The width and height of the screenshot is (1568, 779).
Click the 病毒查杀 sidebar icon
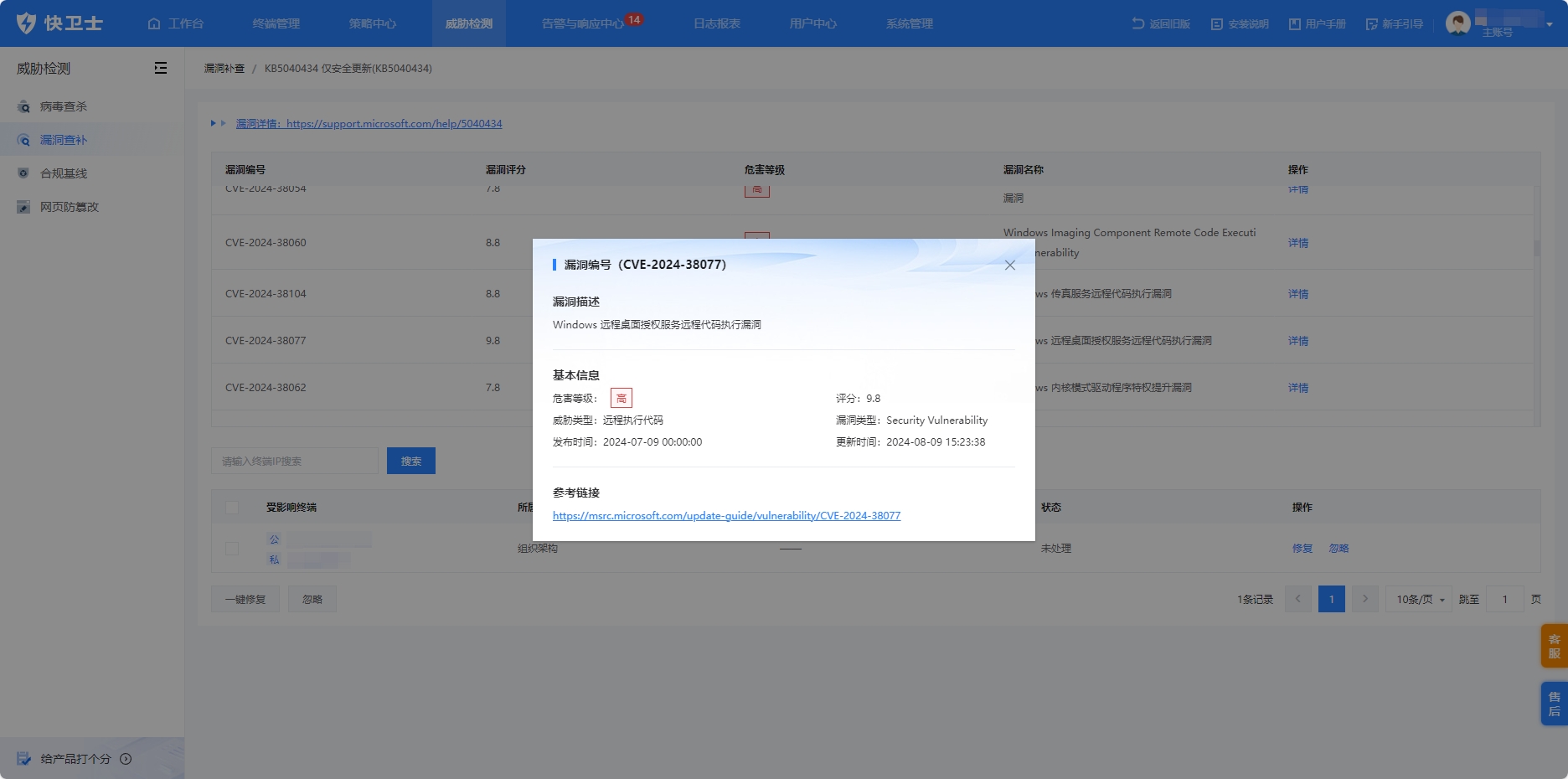click(x=23, y=106)
